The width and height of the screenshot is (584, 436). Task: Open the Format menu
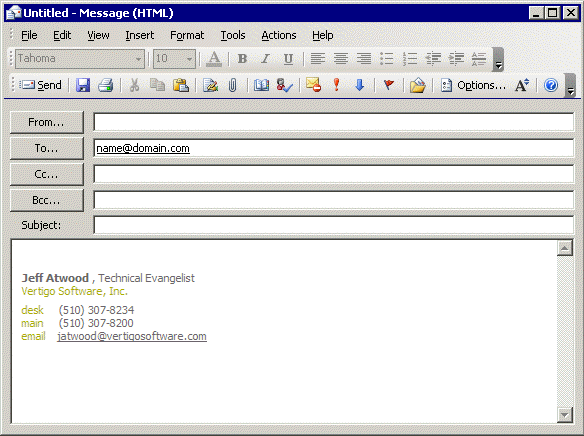pos(187,35)
